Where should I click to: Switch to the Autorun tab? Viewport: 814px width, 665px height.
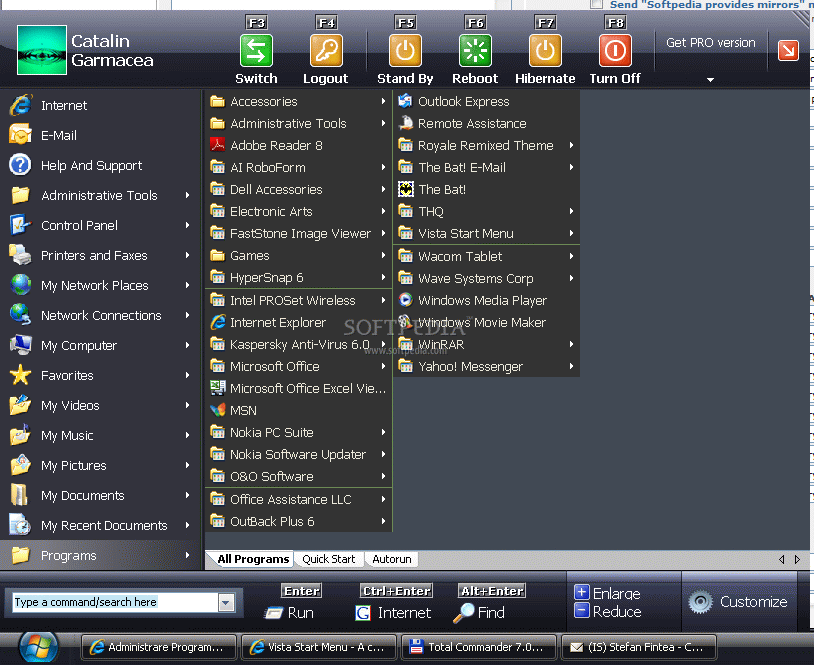click(391, 559)
